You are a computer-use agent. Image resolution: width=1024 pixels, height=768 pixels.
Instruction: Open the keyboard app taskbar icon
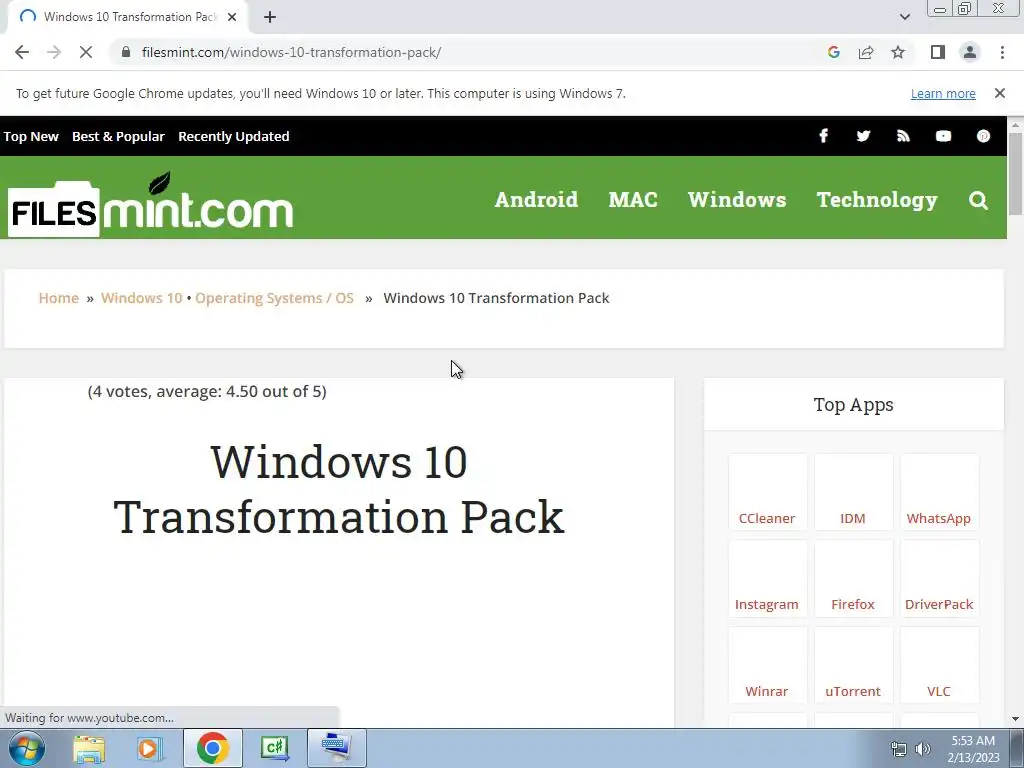[336, 748]
